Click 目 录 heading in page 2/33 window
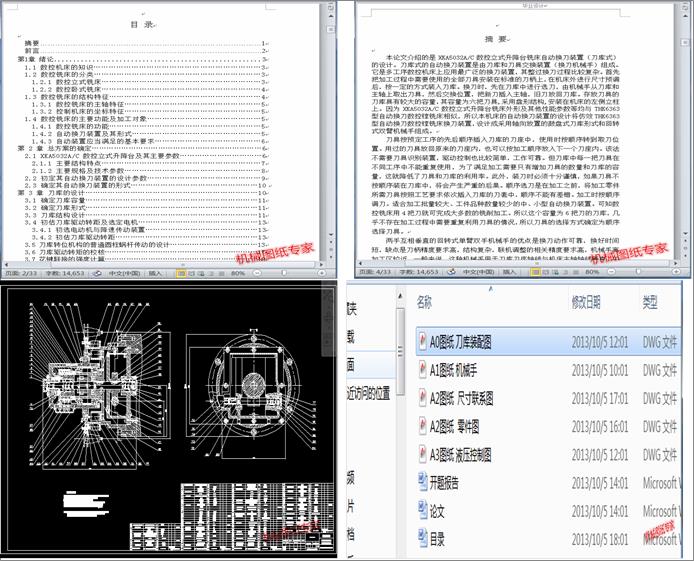 coord(142,24)
